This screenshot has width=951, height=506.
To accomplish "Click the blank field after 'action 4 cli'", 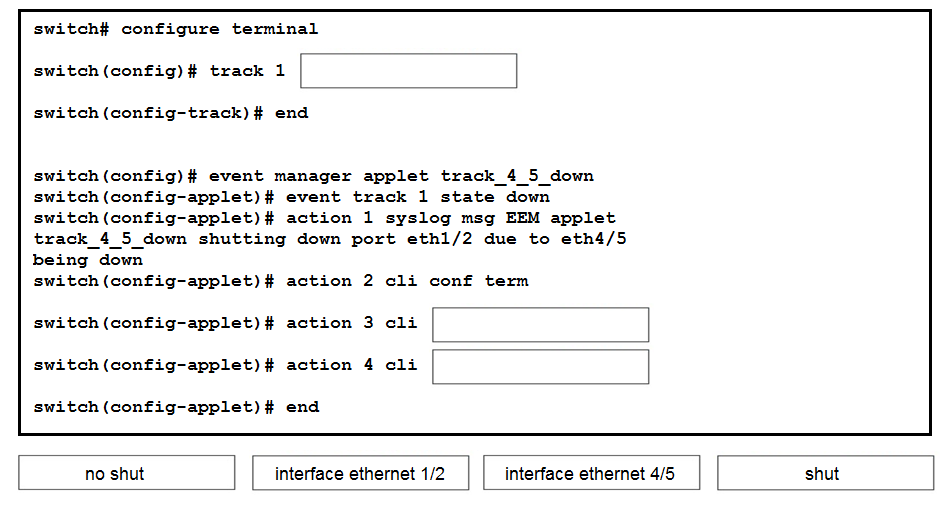I will point(540,366).
